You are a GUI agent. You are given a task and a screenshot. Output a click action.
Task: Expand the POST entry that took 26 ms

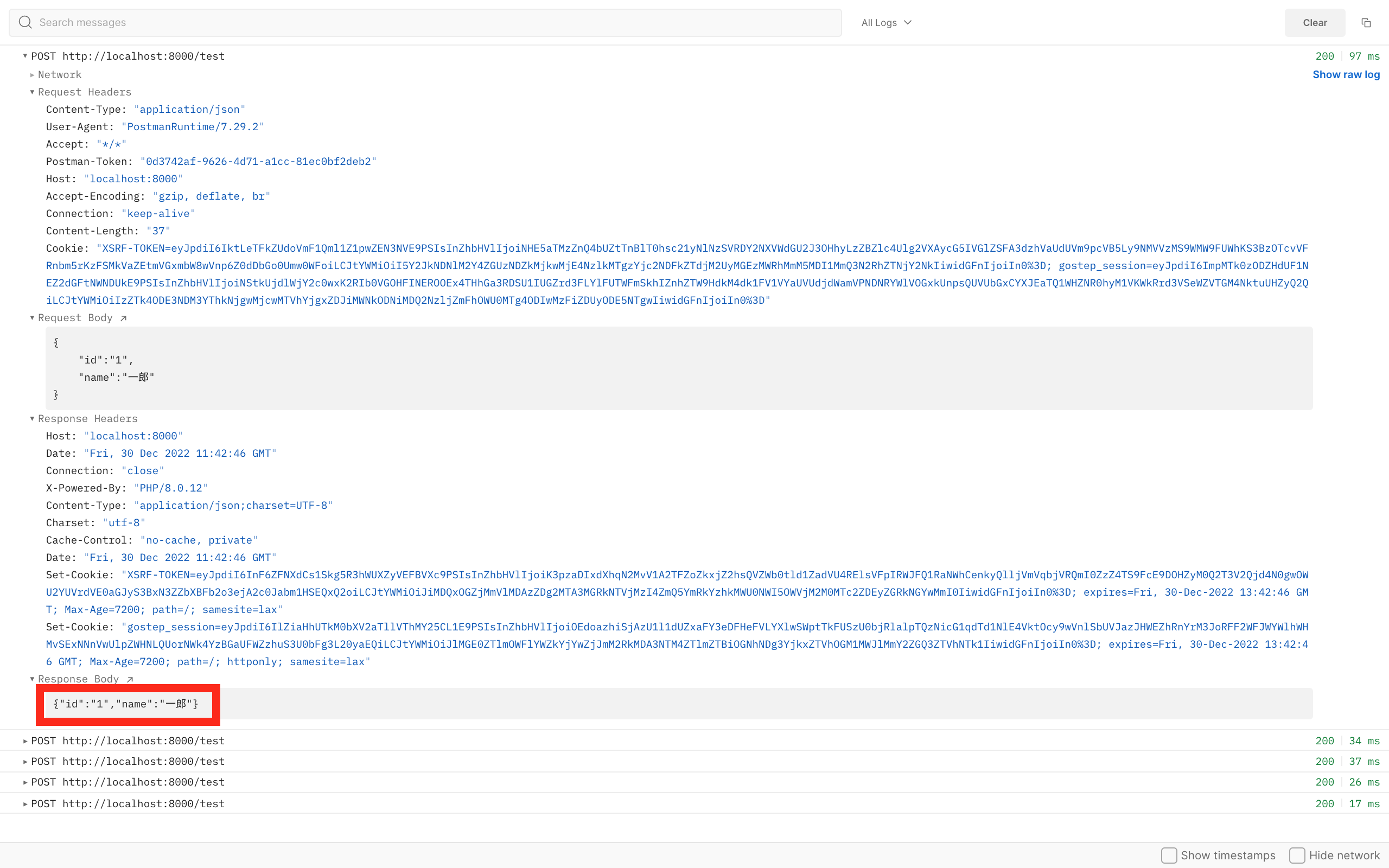coord(26,782)
